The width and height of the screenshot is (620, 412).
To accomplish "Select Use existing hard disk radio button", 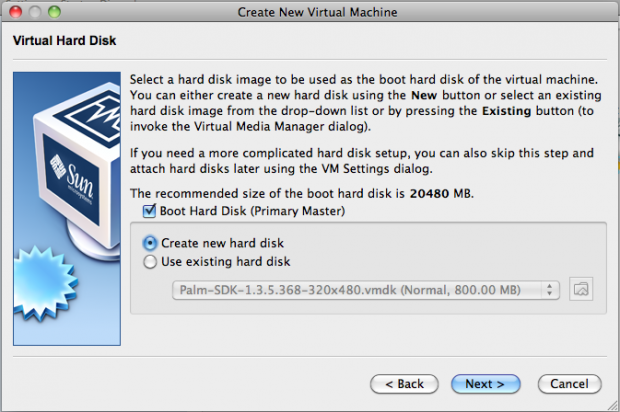I will (x=150, y=262).
